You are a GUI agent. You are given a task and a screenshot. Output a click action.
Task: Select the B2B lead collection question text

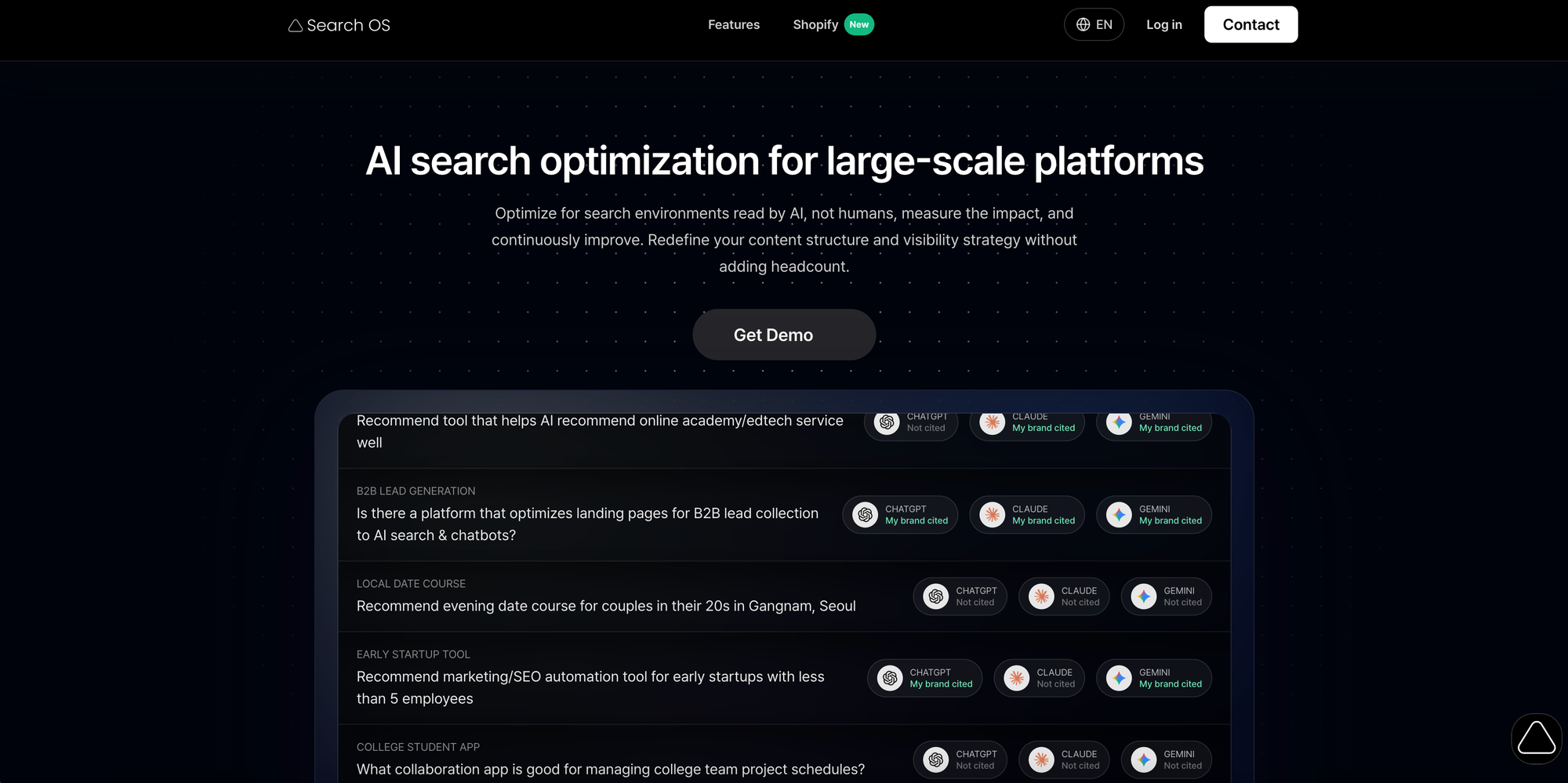[587, 524]
